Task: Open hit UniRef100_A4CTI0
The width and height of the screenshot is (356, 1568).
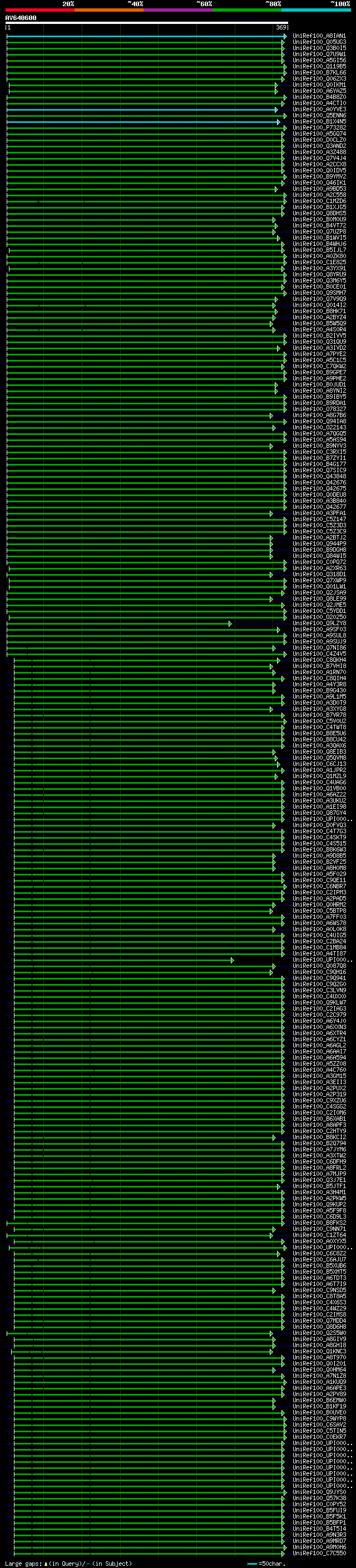Action: 319,103
